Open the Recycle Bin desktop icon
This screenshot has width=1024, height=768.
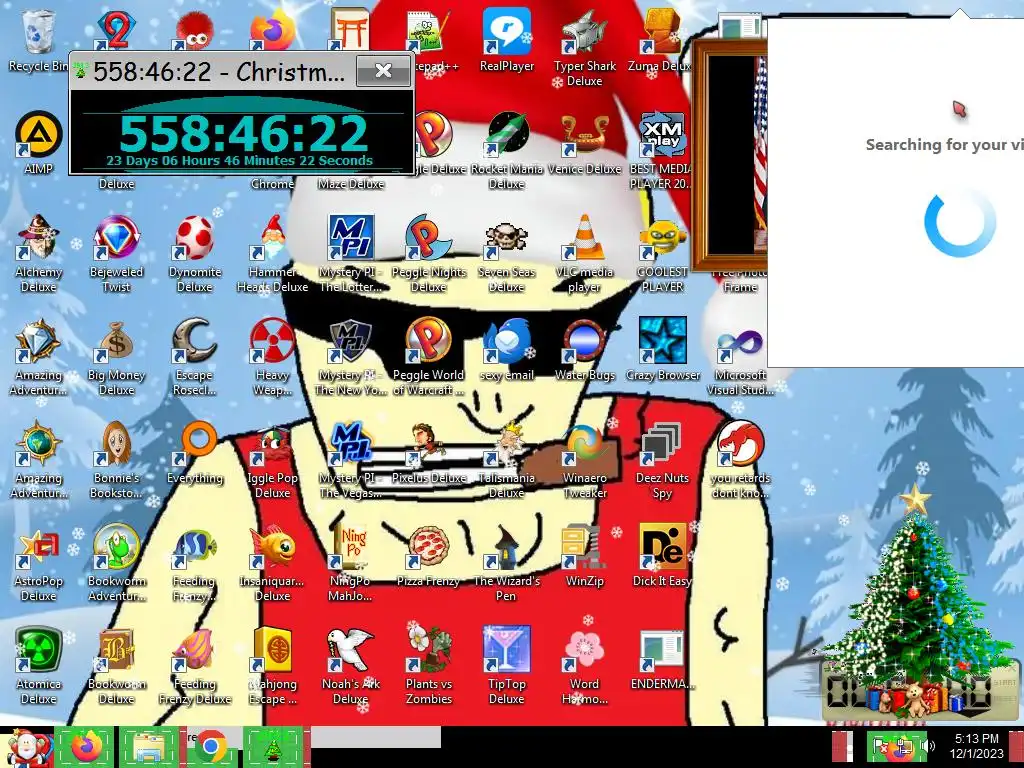(x=38, y=31)
